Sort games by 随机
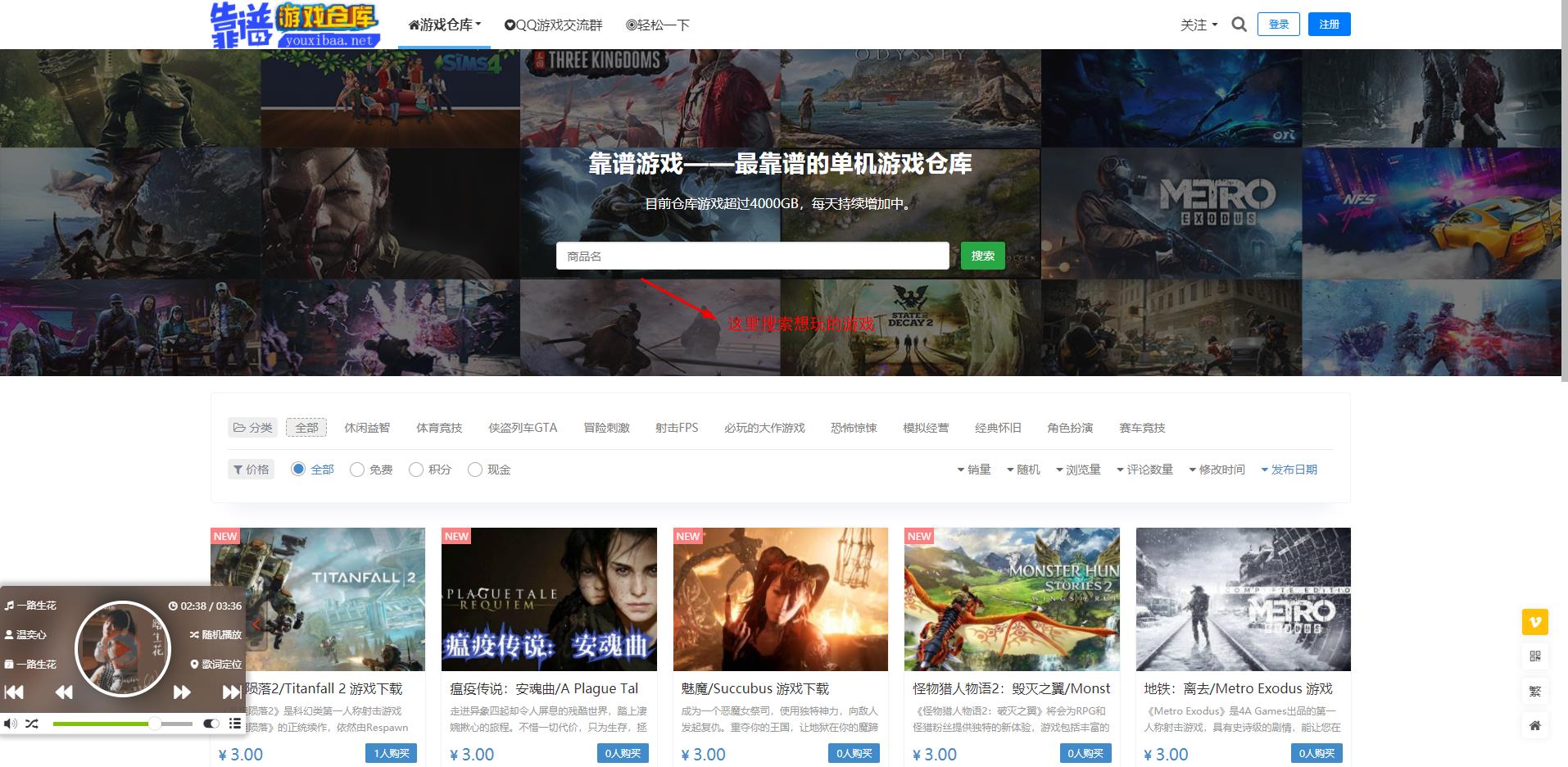Screen dimensions: 1568x767 pos(1023,470)
